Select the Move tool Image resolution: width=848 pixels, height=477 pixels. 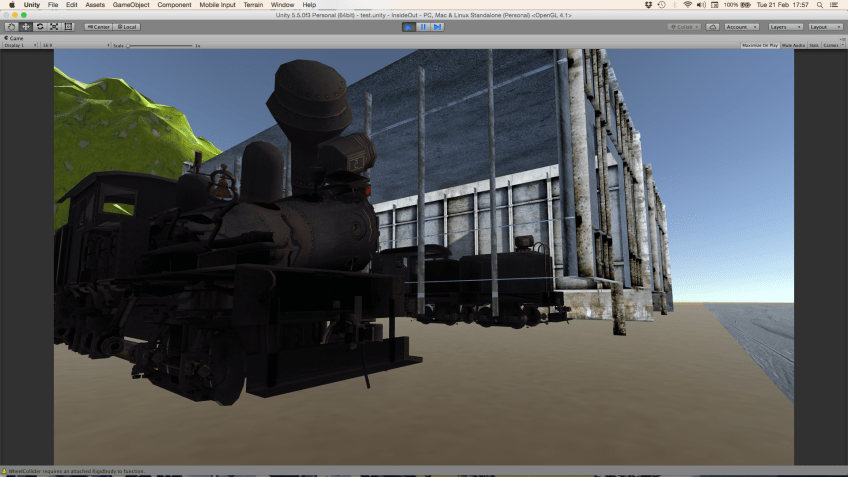(26, 27)
